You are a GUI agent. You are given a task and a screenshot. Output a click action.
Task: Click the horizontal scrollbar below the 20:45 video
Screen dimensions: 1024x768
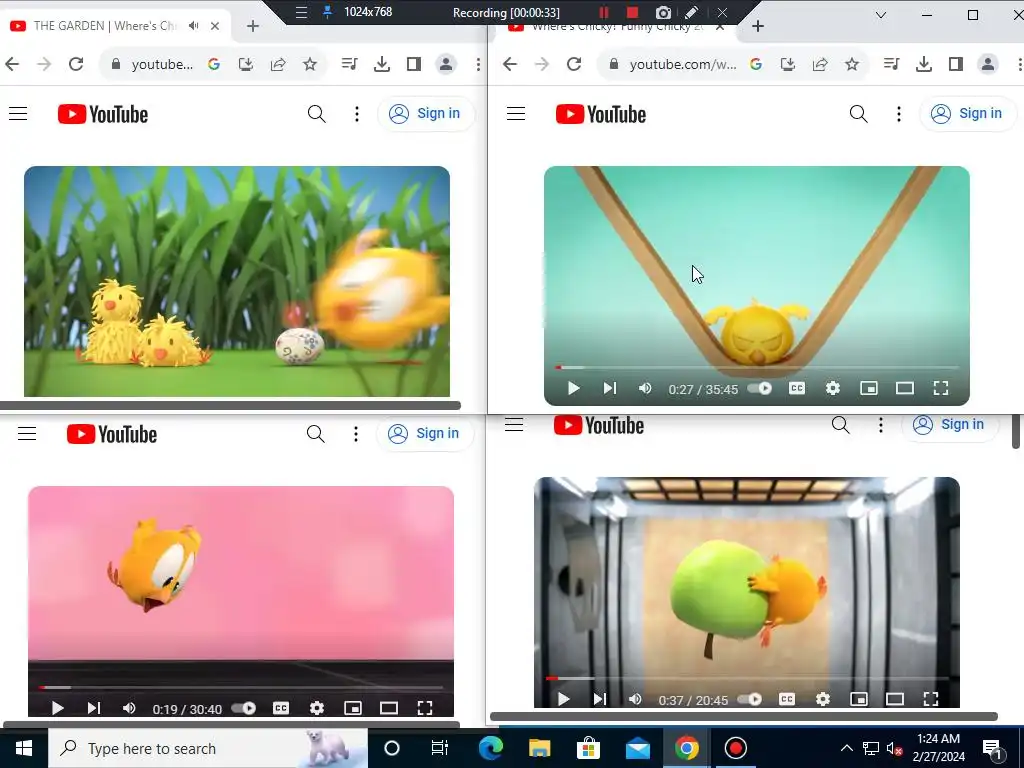(744, 716)
